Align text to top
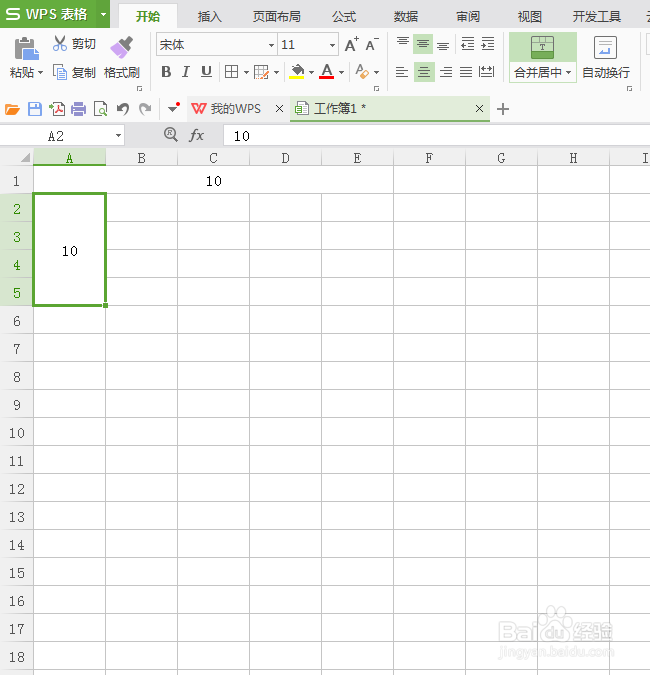The height and width of the screenshot is (675, 650). click(403, 44)
